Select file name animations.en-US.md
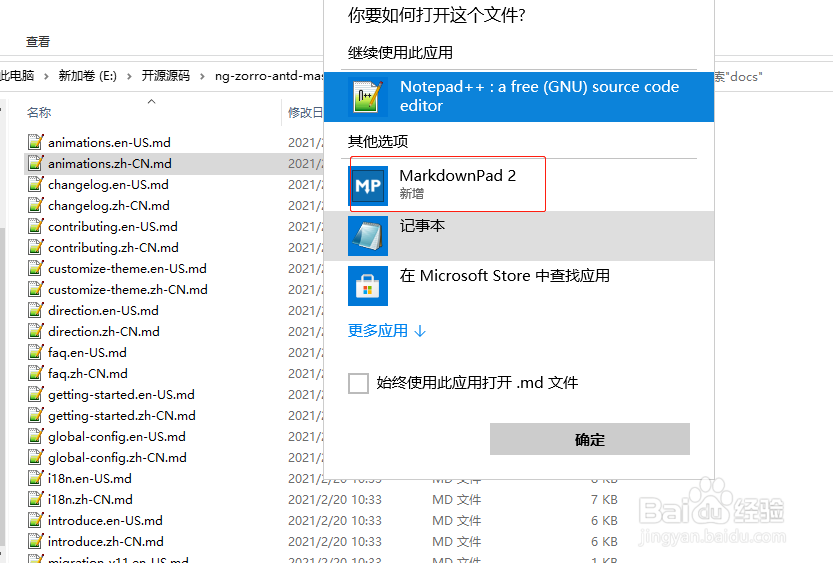Viewport: 833px width, 566px height. click(x=109, y=142)
